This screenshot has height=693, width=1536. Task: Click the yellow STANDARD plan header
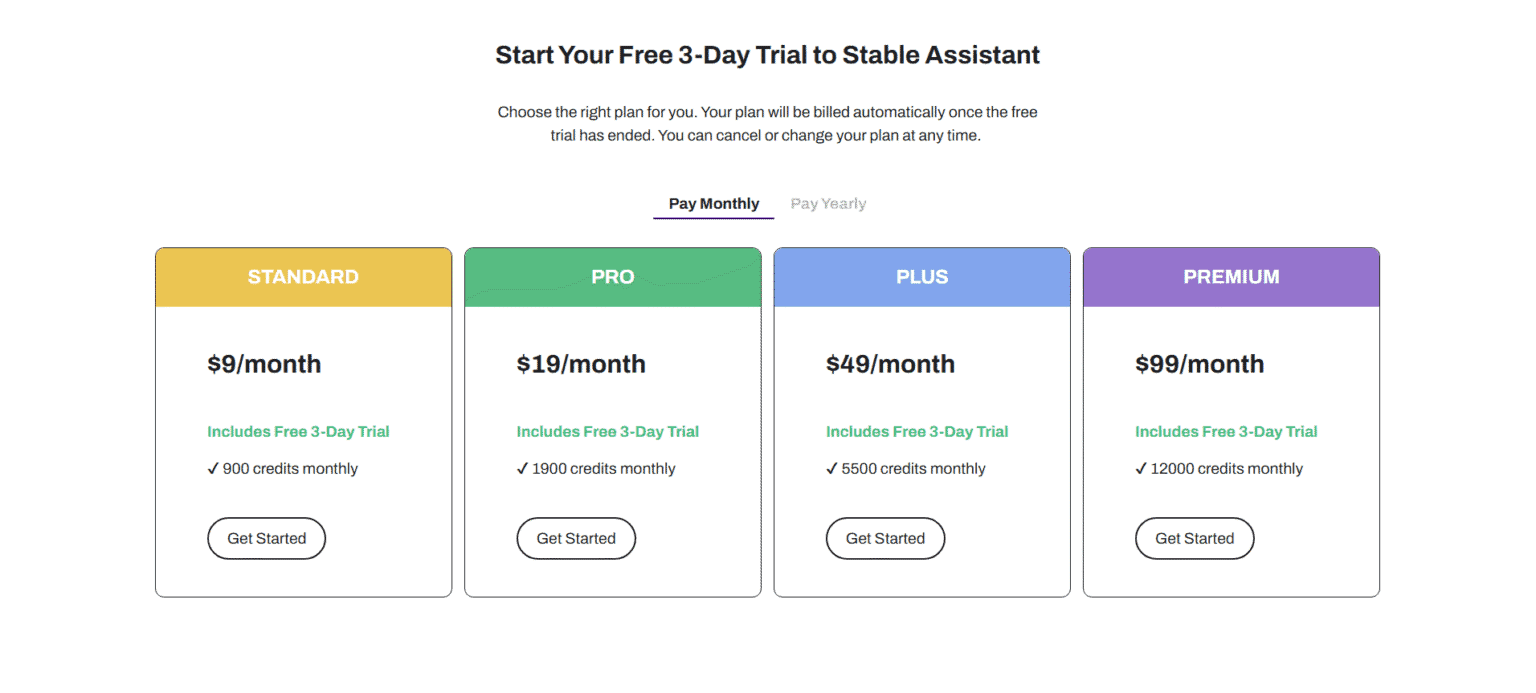[x=303, y=277]
